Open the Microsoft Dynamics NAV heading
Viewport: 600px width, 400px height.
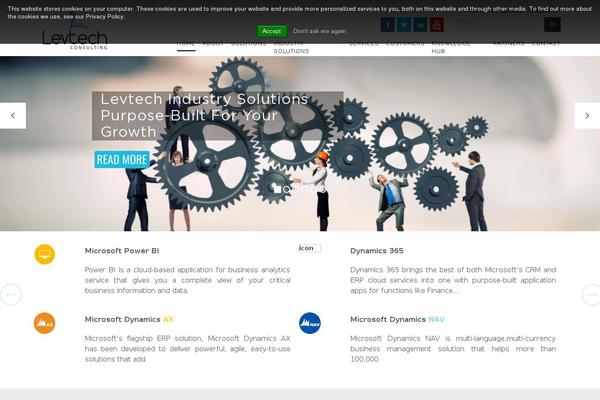[397, 319]
